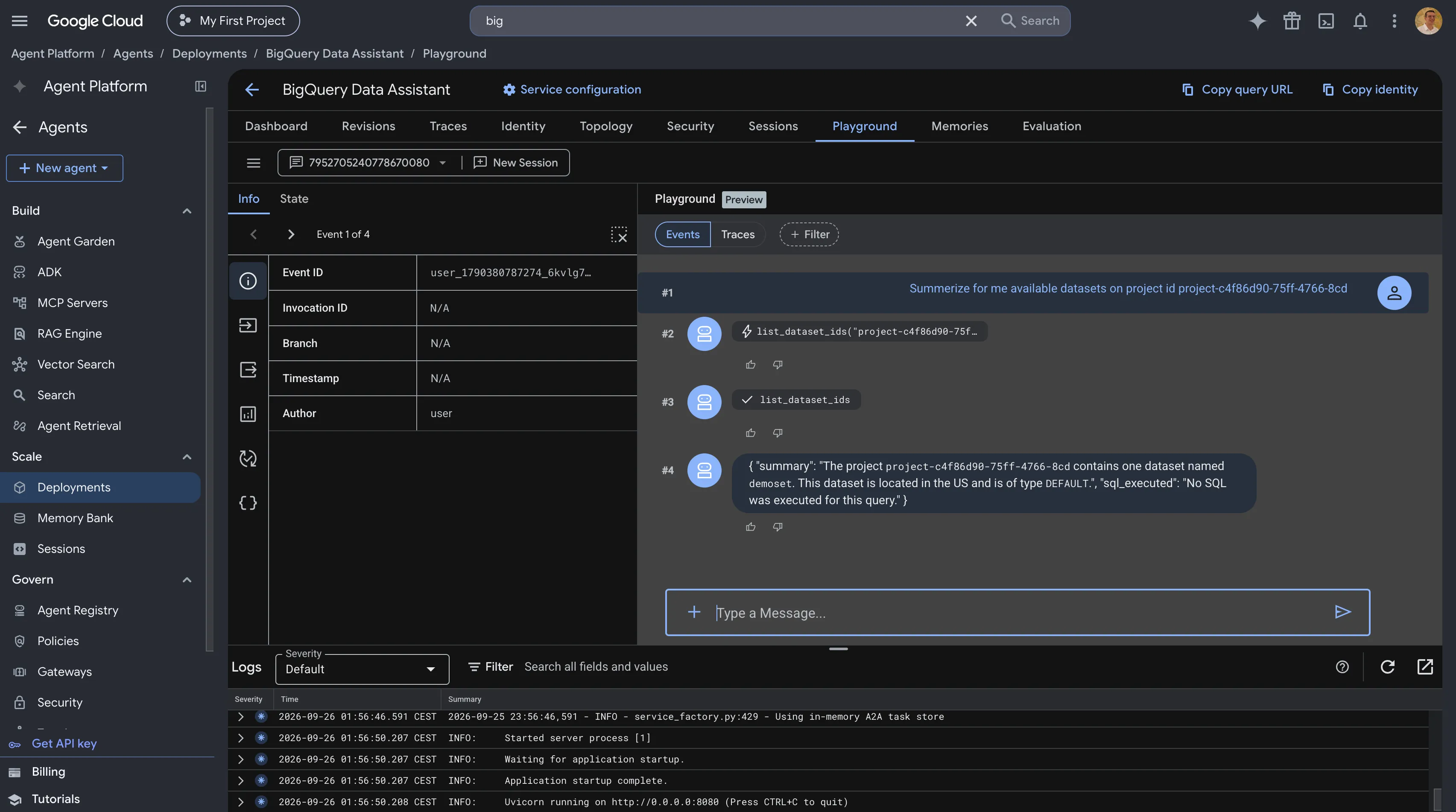Image resolution: width=1456 pixels, height=812 pixels.
Task: Expand the first log row at 01:56:46.591
Action: 241,716
